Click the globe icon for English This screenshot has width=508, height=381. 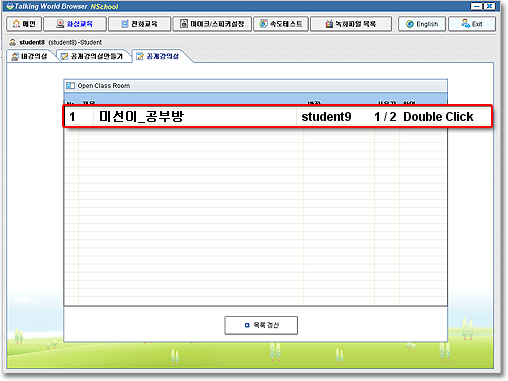tap(410, 24)
